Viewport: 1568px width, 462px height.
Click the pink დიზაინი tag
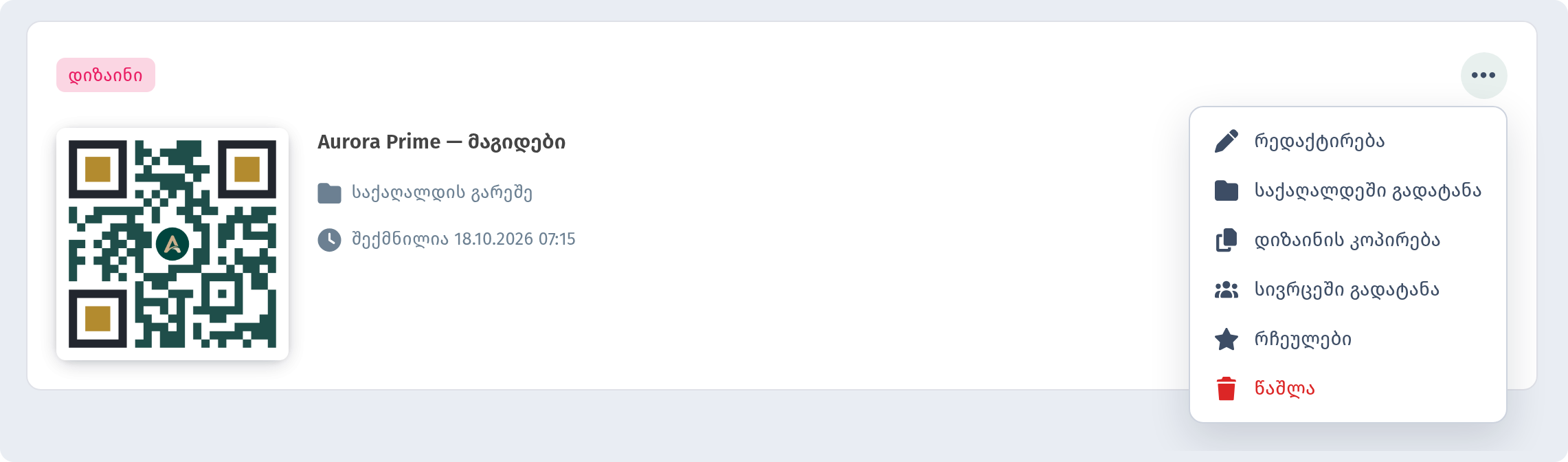pos(106,75)
